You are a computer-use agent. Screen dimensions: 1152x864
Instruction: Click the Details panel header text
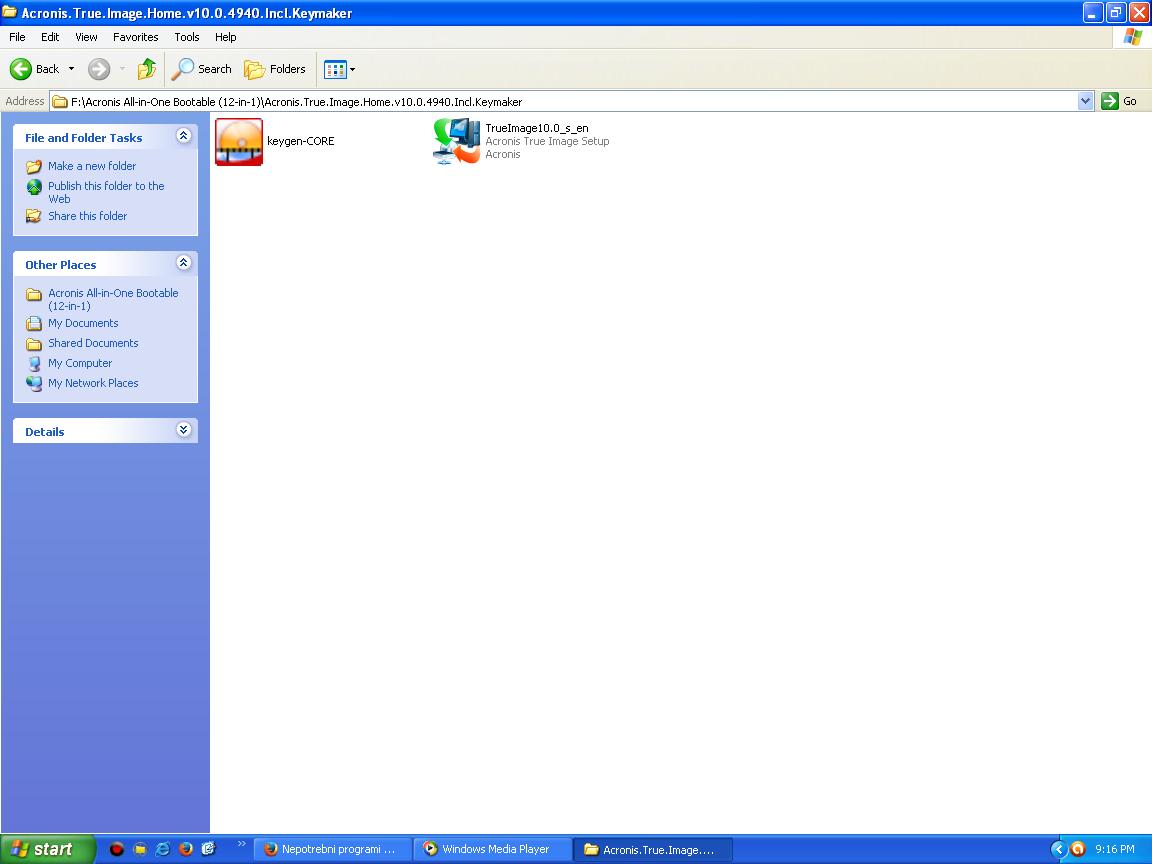(45, 432)
